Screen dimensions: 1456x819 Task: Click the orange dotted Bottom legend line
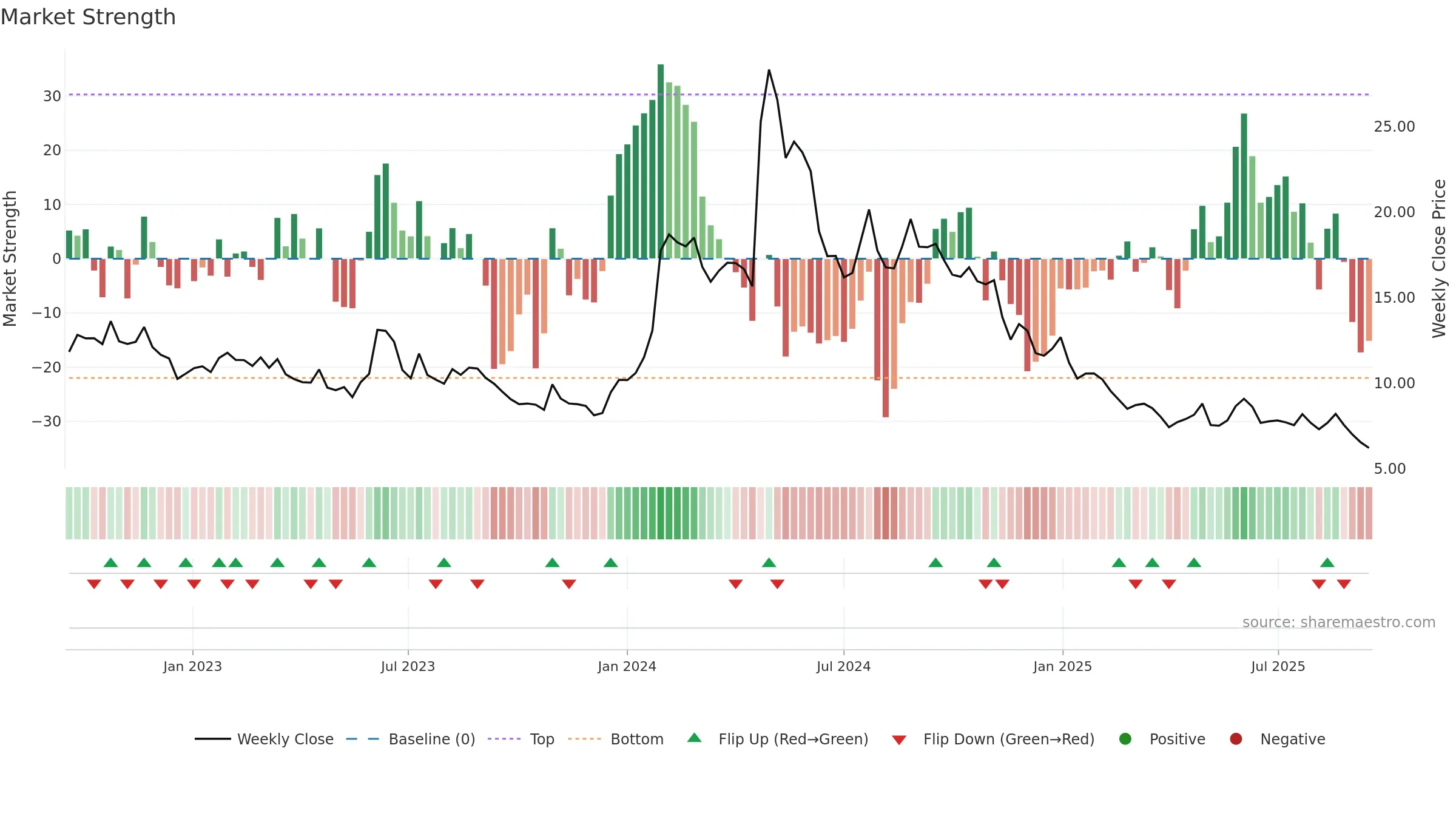585,739
